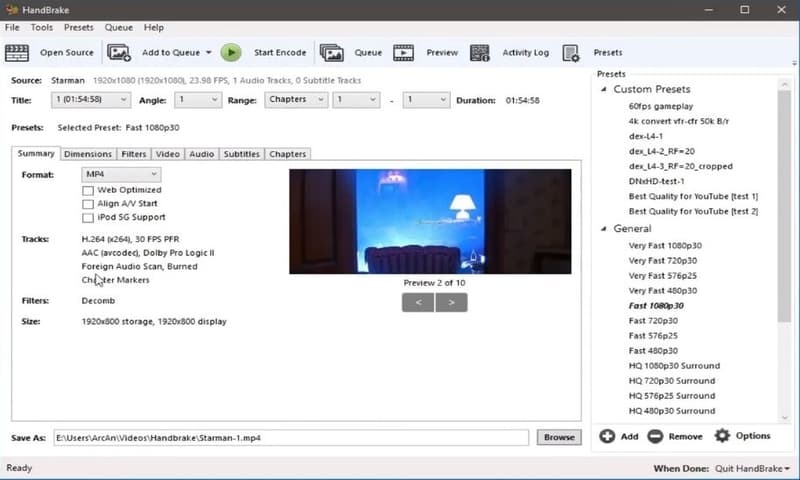Open the When Done Quit HandBrake dropdown
Screen dimensions: 800x480
[752, 468]
